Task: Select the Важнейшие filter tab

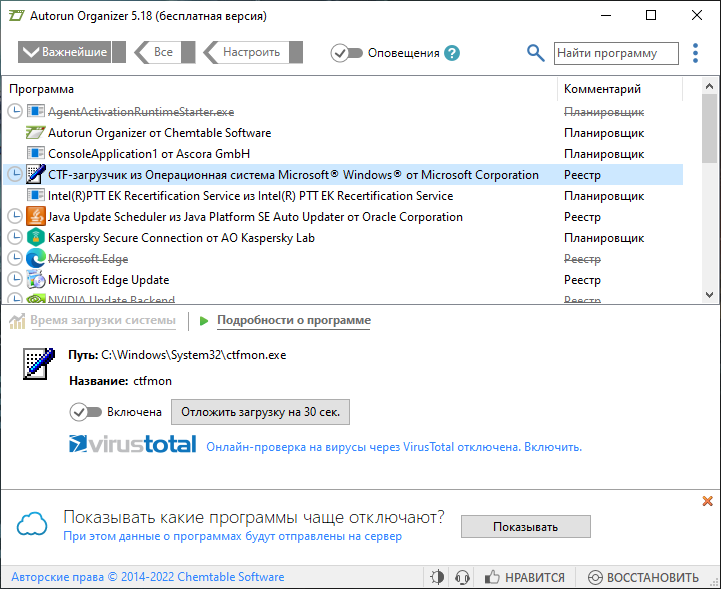Action: click(72, 52)
